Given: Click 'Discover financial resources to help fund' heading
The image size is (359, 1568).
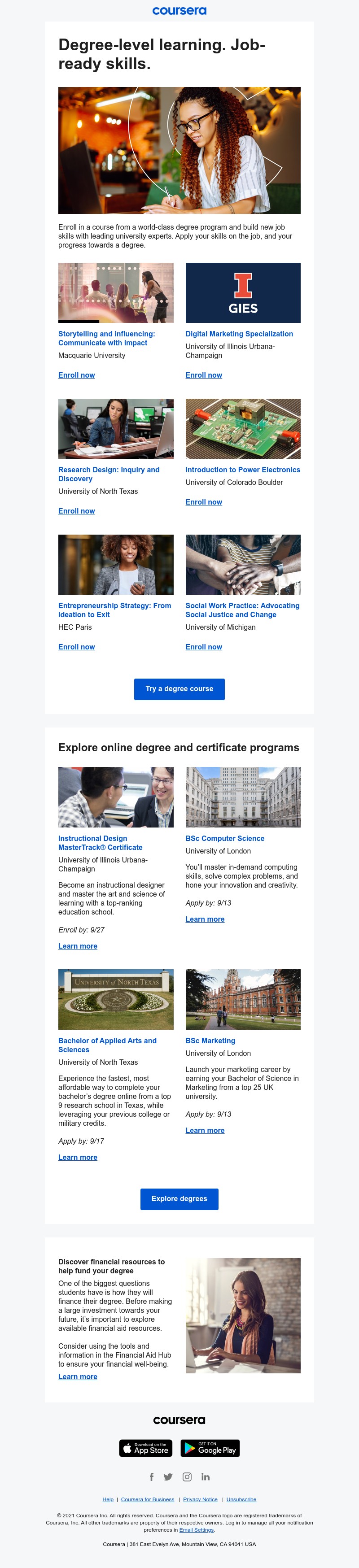Looking at the screenshot, I should pyautogui.click(x=112, y=1266).
